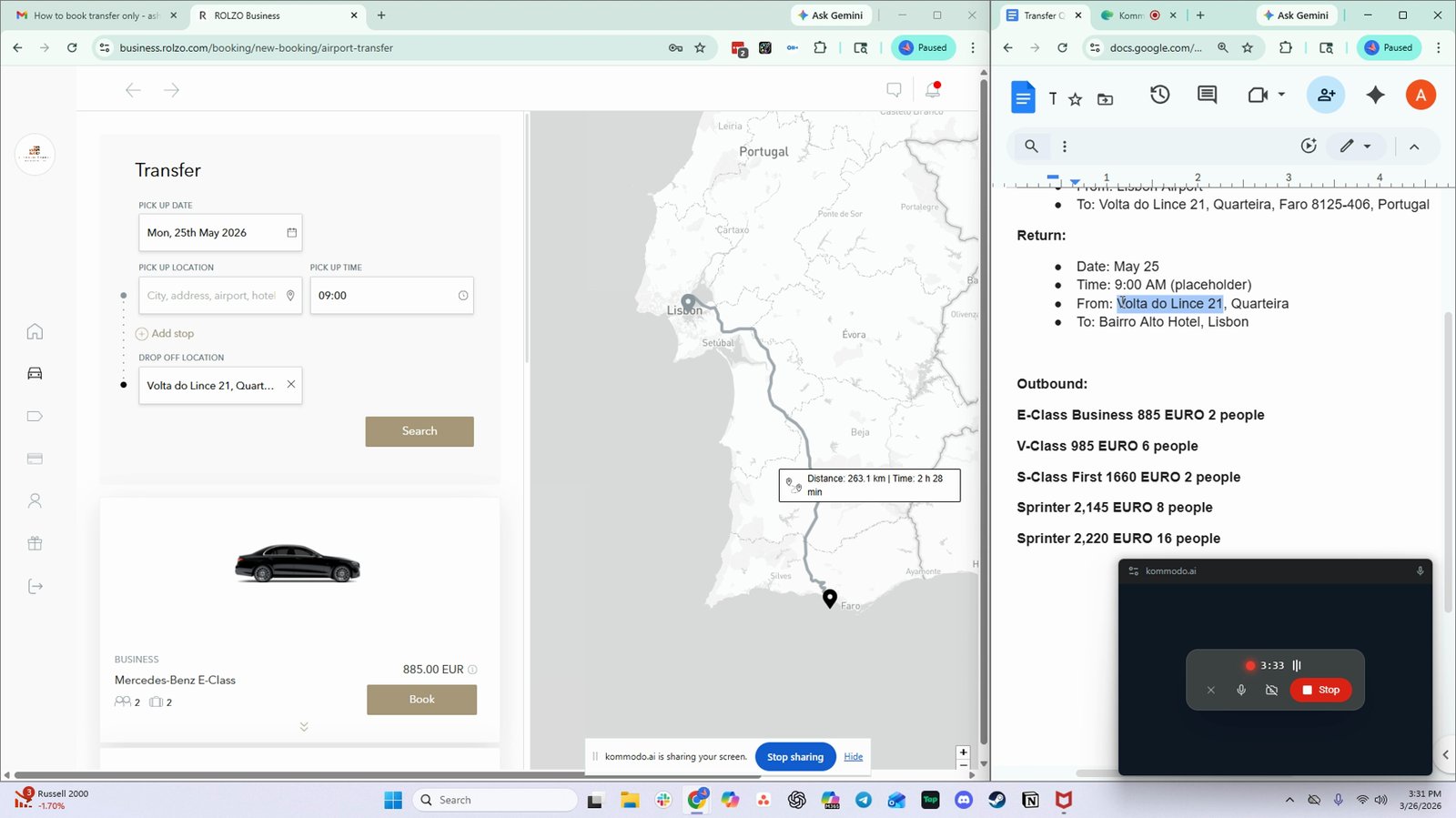Click the pick up location input field
Screen dimensions: 1456x818
tap(220, 296)
